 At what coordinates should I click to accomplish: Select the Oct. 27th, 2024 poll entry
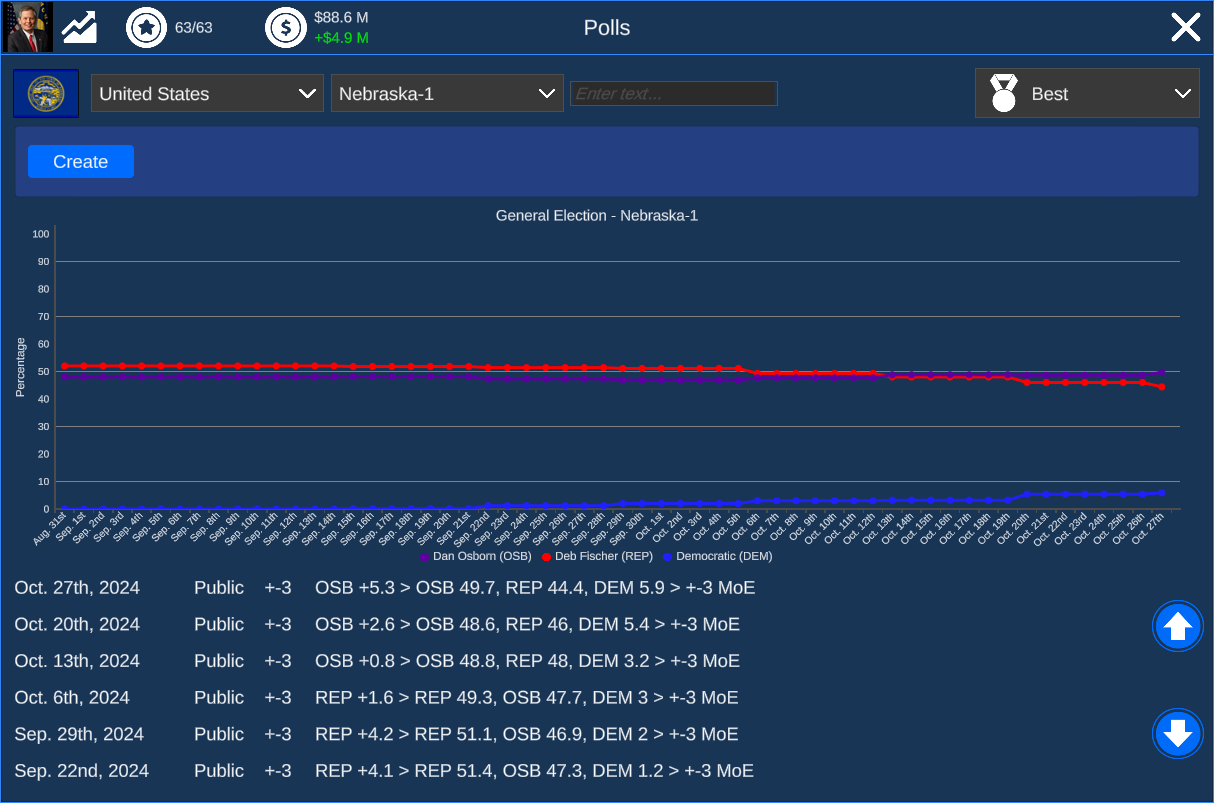(384, 588)
